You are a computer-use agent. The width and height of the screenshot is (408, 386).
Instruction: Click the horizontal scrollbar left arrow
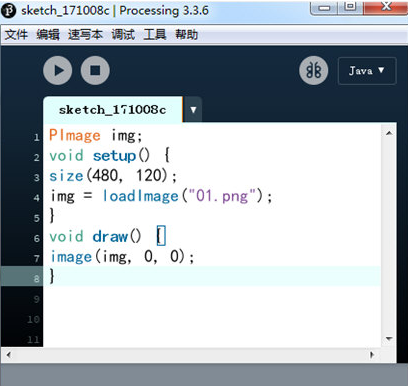click(9, 355)
